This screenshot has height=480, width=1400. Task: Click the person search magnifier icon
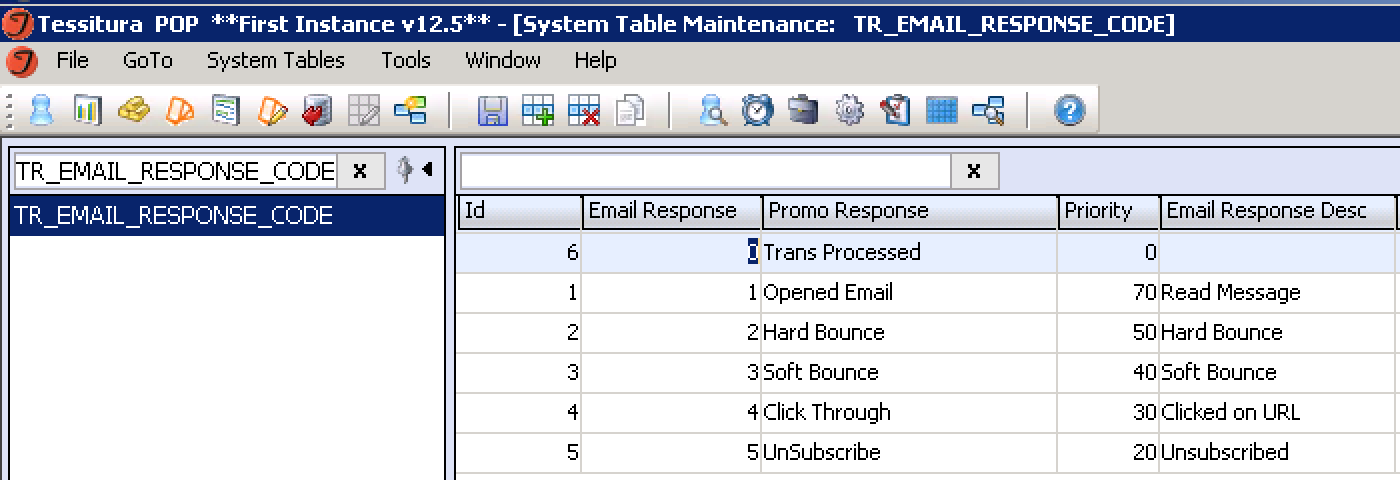click(x=713, y=110)
